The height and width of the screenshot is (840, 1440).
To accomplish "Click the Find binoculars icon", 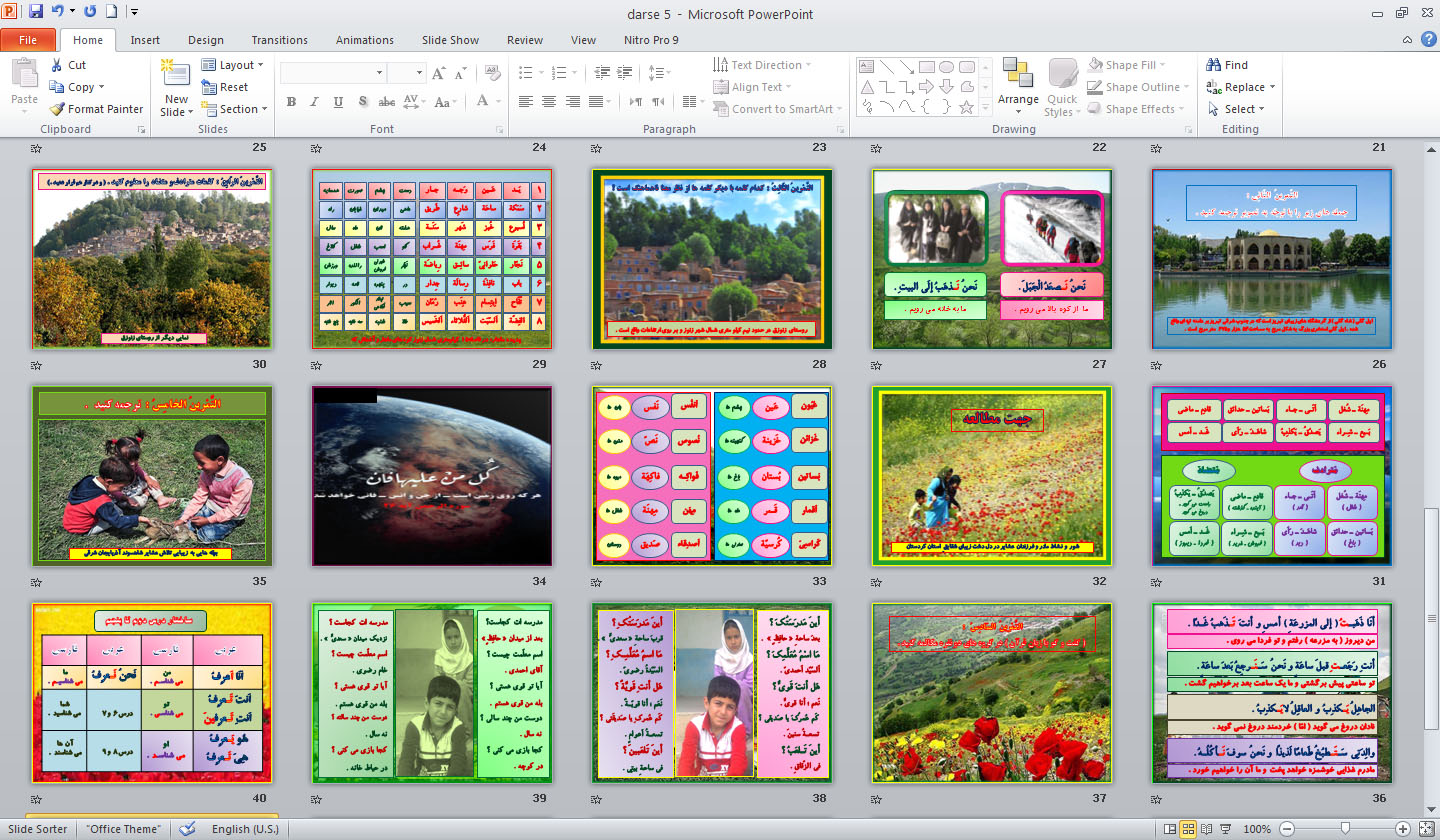I will [x=1213, y=65].
